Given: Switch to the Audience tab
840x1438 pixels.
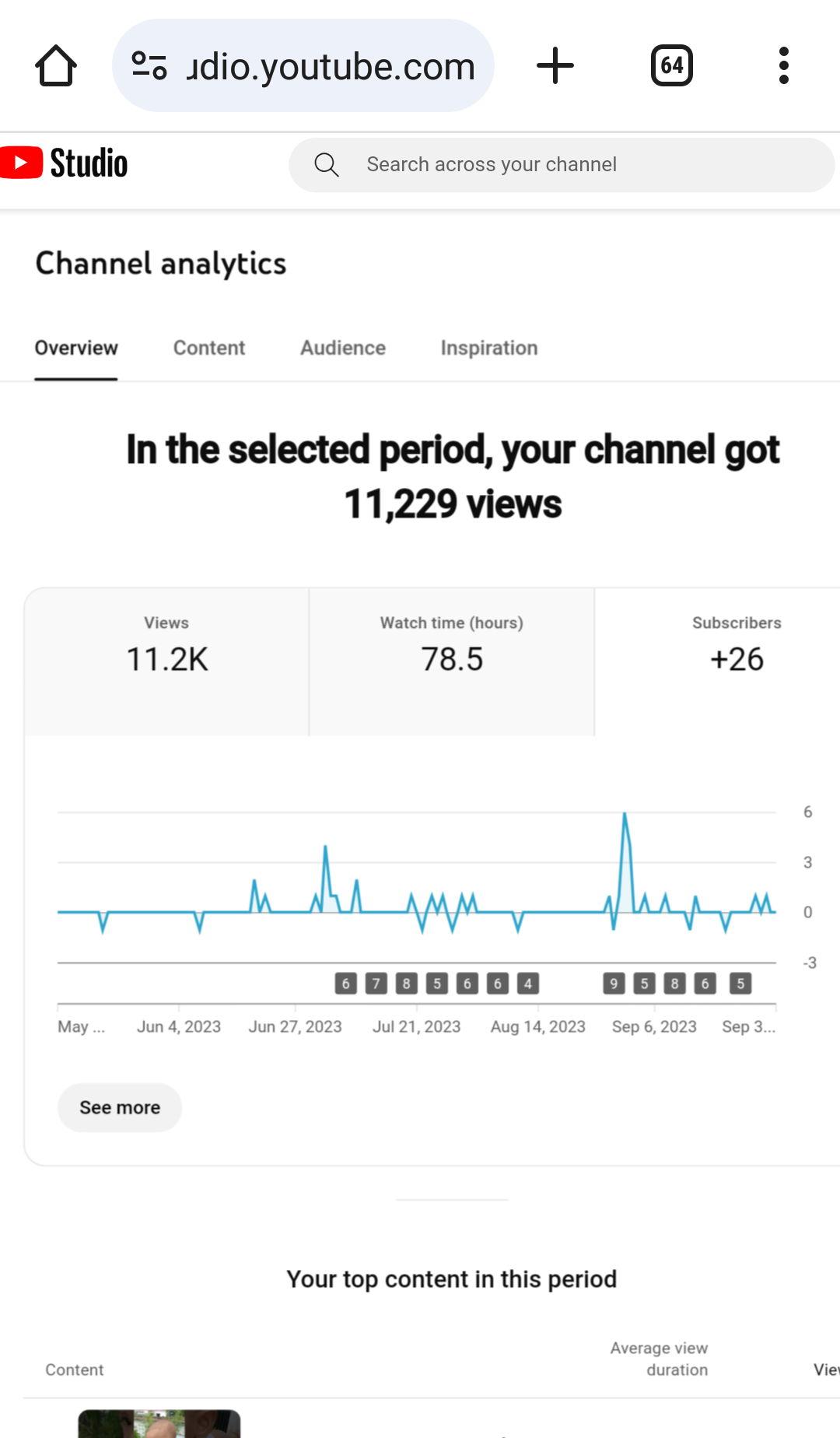Looking at the screenshot, I should click(342, 348).
